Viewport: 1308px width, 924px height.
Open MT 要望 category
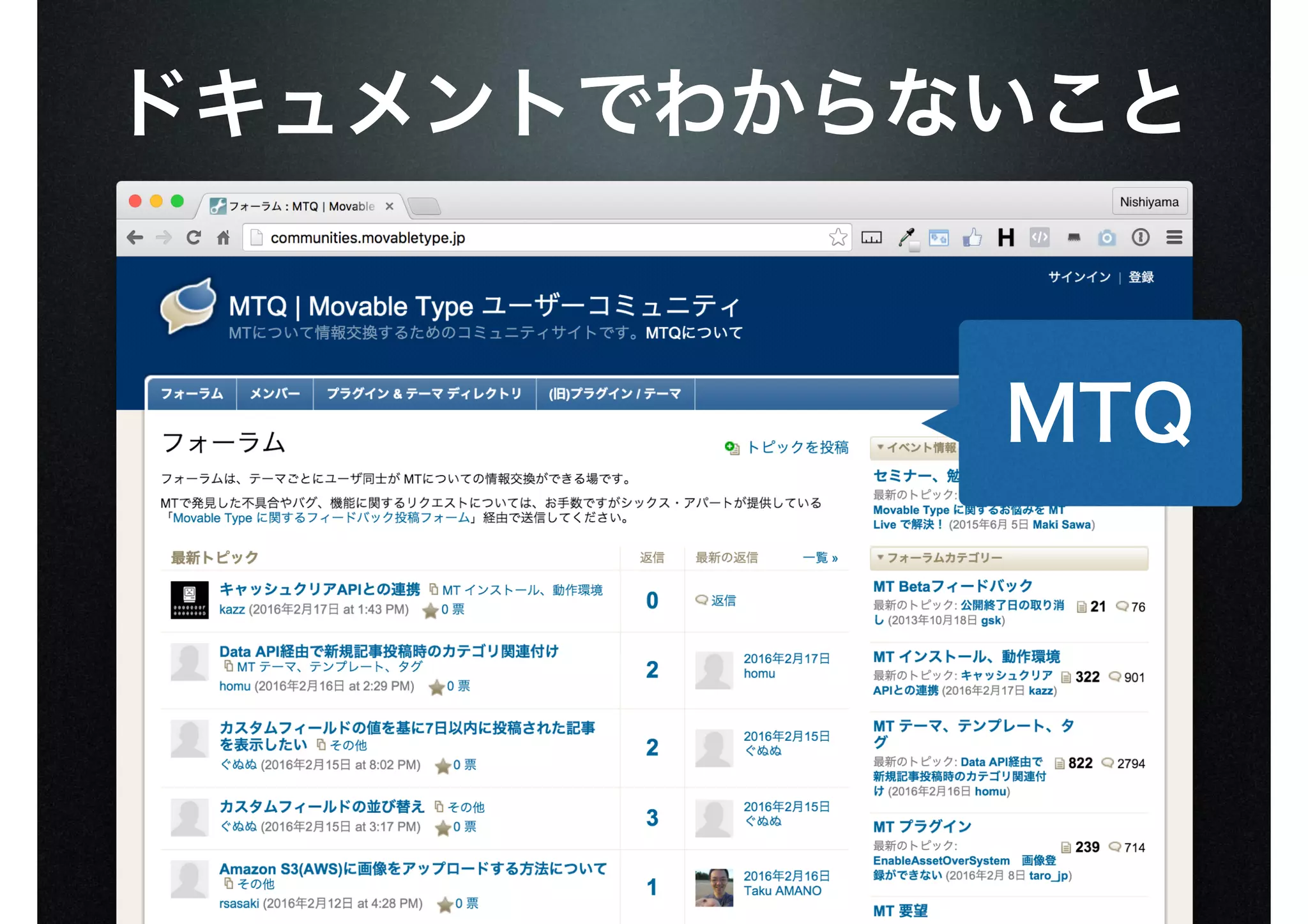(900, 911)
